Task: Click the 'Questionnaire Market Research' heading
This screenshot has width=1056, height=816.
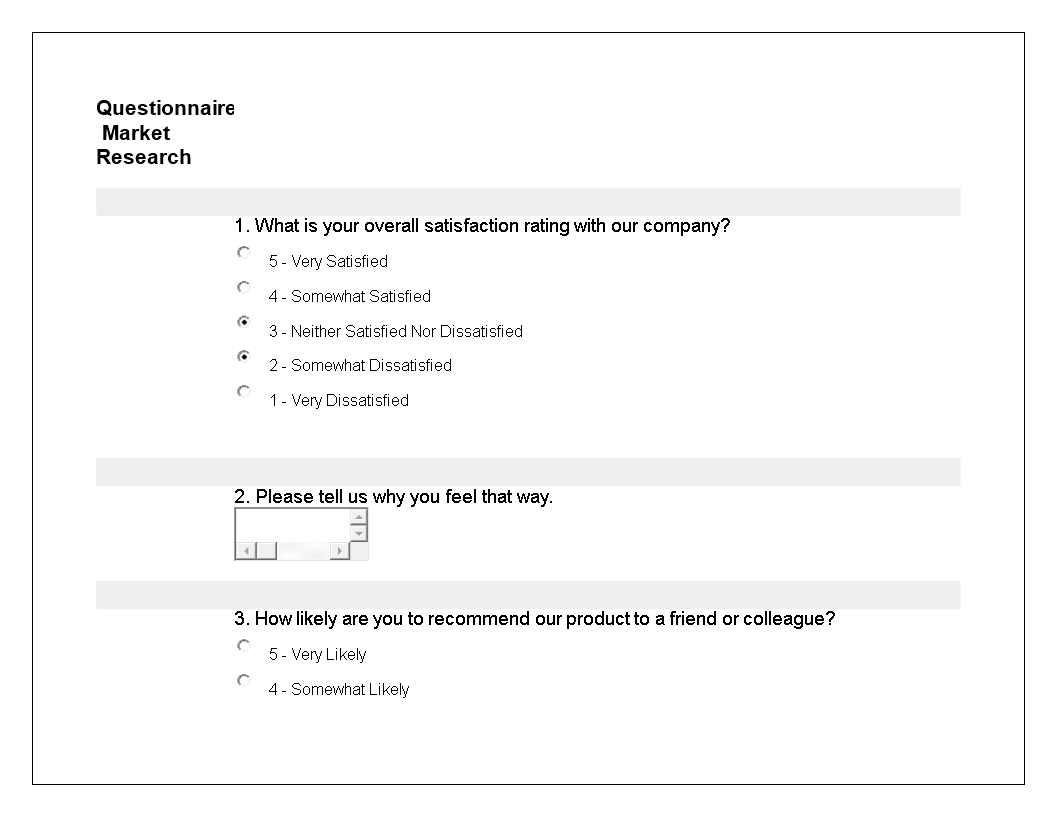Action: click(x=165, y=133)
